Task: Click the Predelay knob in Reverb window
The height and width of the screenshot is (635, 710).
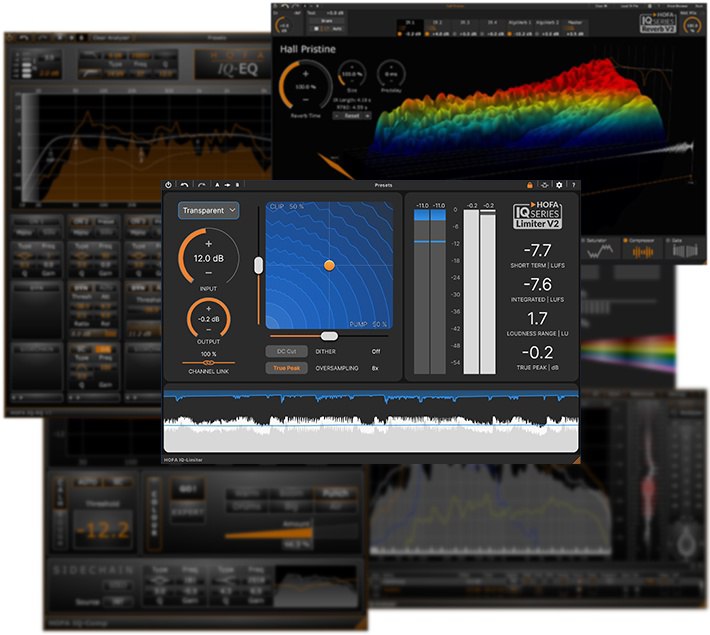Action: point(391,73)
